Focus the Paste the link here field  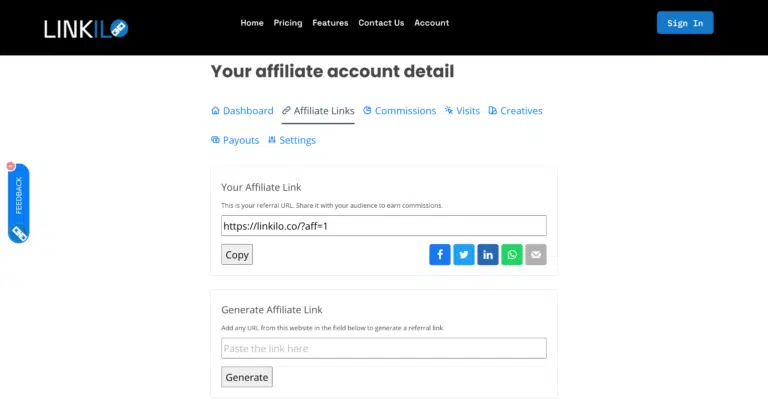tap(384, 348)
